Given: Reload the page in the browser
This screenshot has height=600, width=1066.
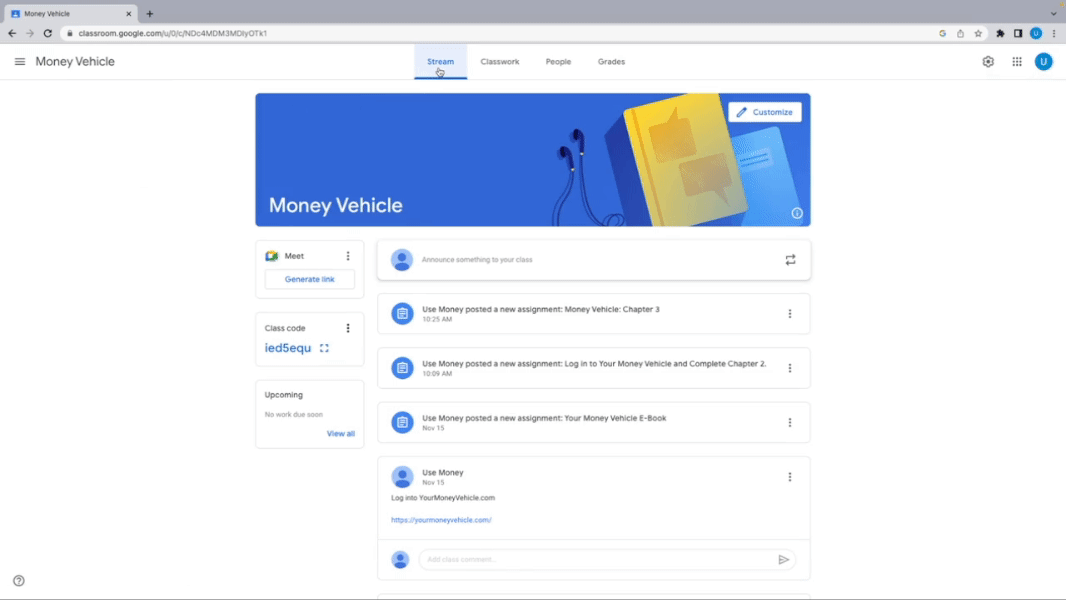Looking at the screenshot, I should [x=48, y=33].
